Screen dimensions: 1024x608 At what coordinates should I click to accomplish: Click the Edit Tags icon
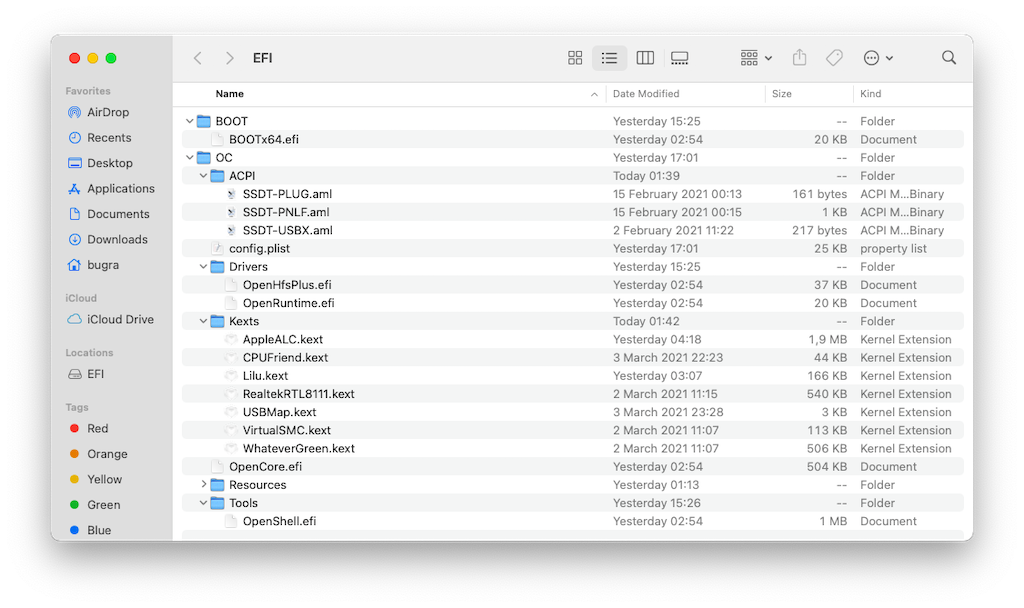click(834, 58)
